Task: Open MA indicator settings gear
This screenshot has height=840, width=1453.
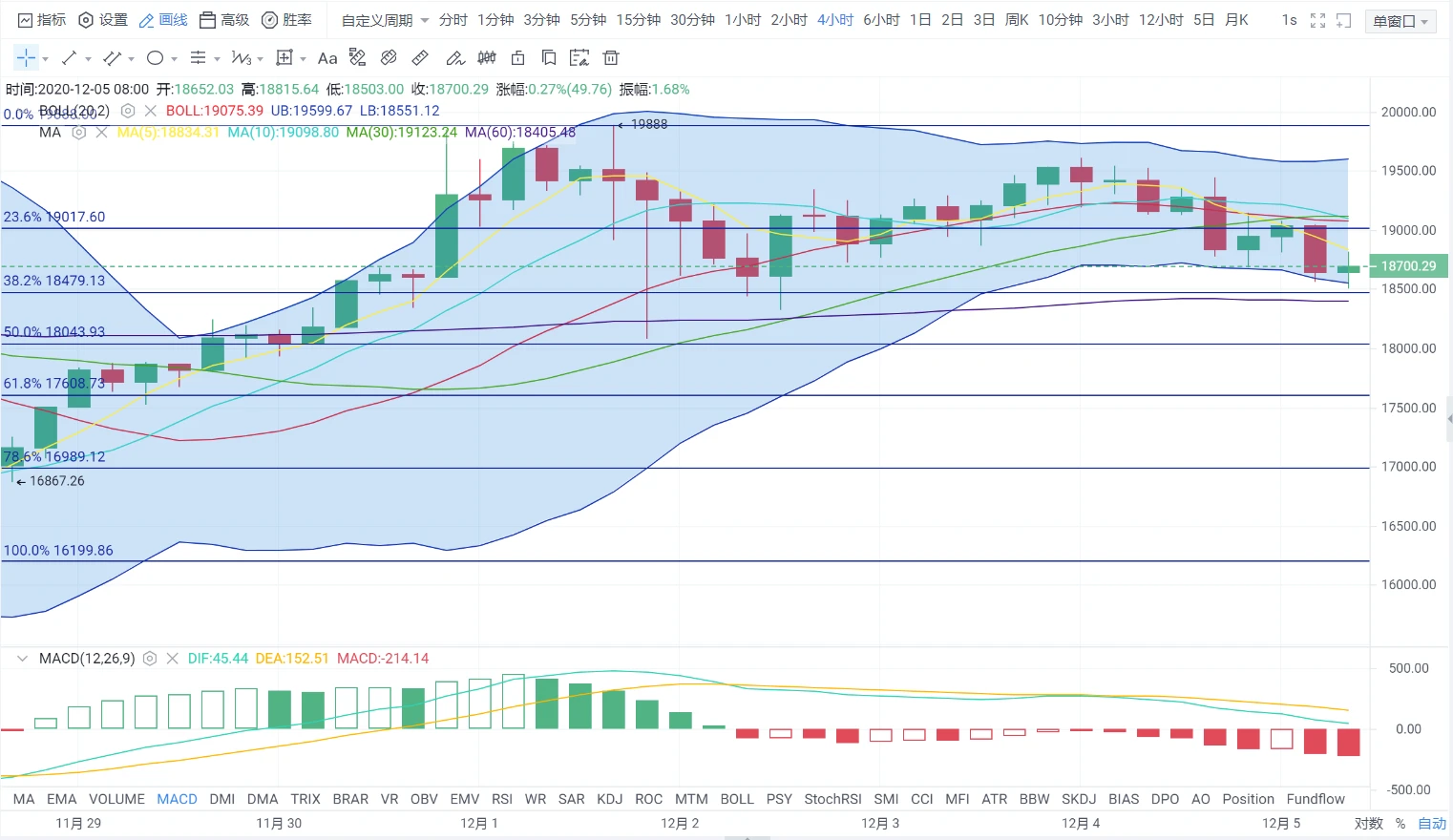Action: click(x=79, y=133)
